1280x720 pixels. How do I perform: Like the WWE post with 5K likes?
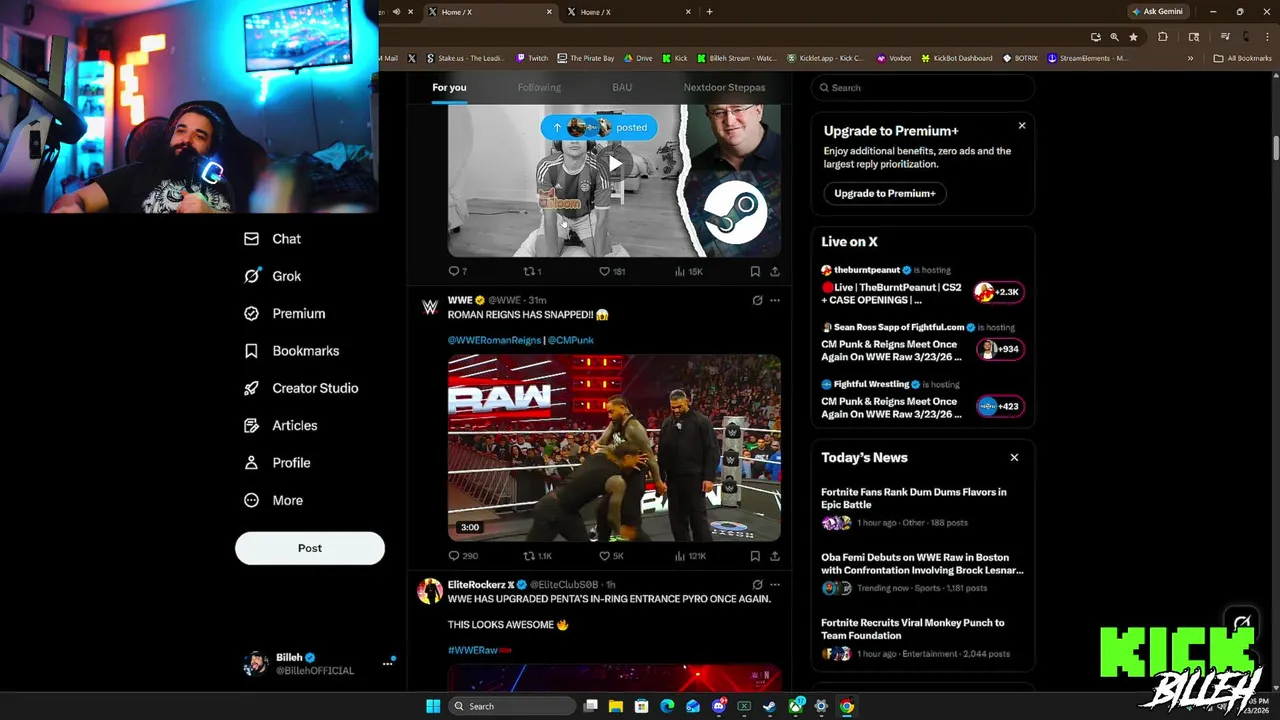click(x=610, y=556)
